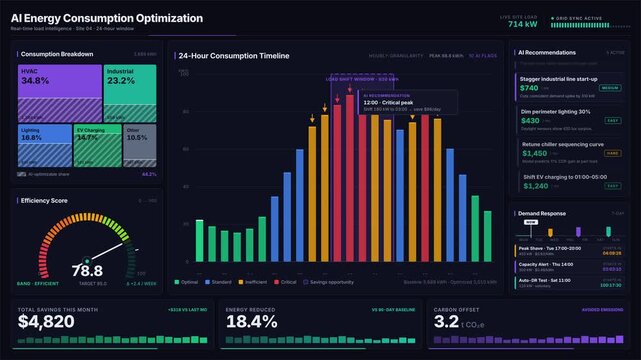Toggle the Inefficient legend item
This screenshot has width=641, height=360.
[x=253, y=282]
